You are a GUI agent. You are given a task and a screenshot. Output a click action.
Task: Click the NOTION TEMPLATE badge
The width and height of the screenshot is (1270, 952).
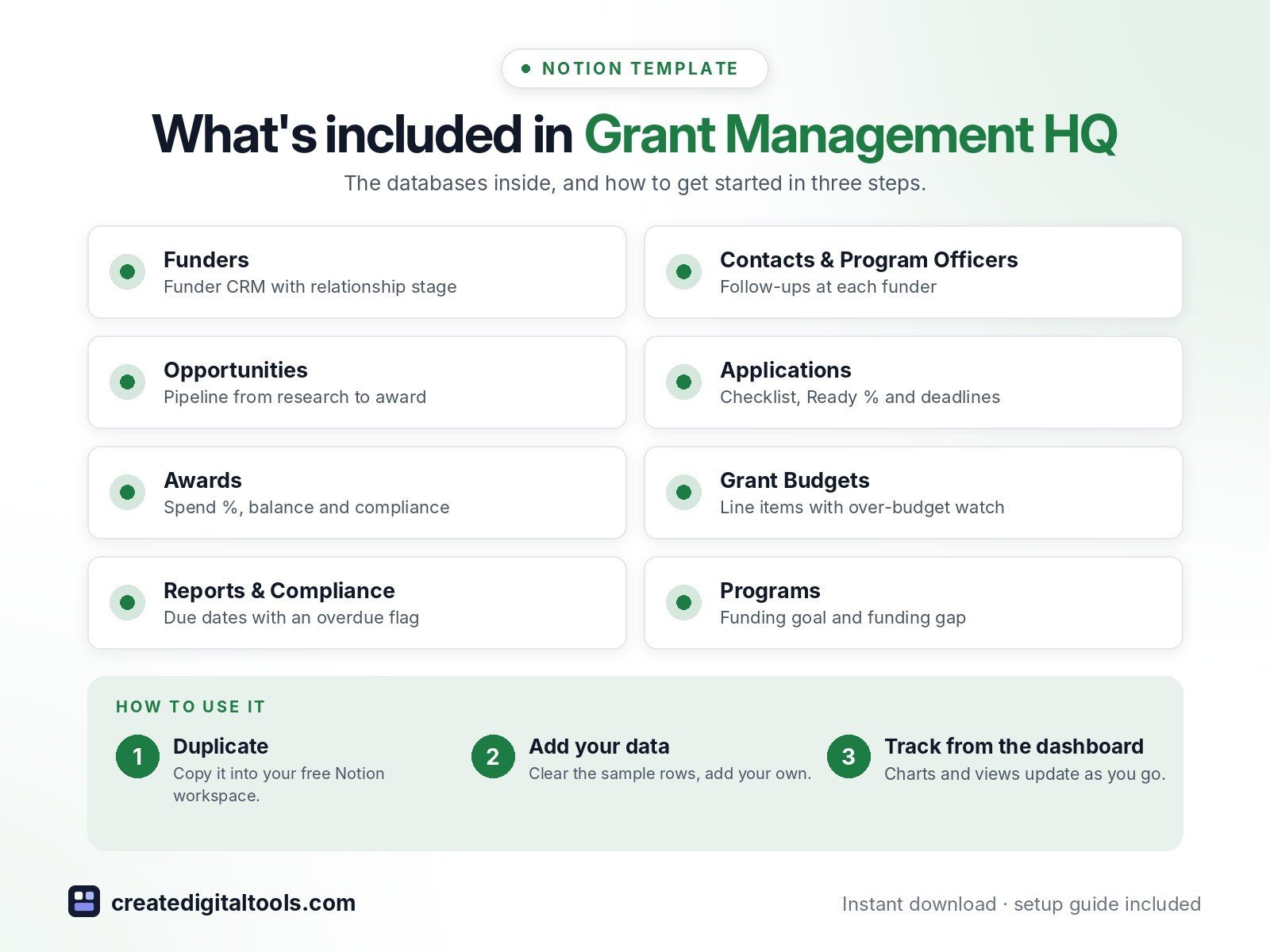(x=635, y=69)
